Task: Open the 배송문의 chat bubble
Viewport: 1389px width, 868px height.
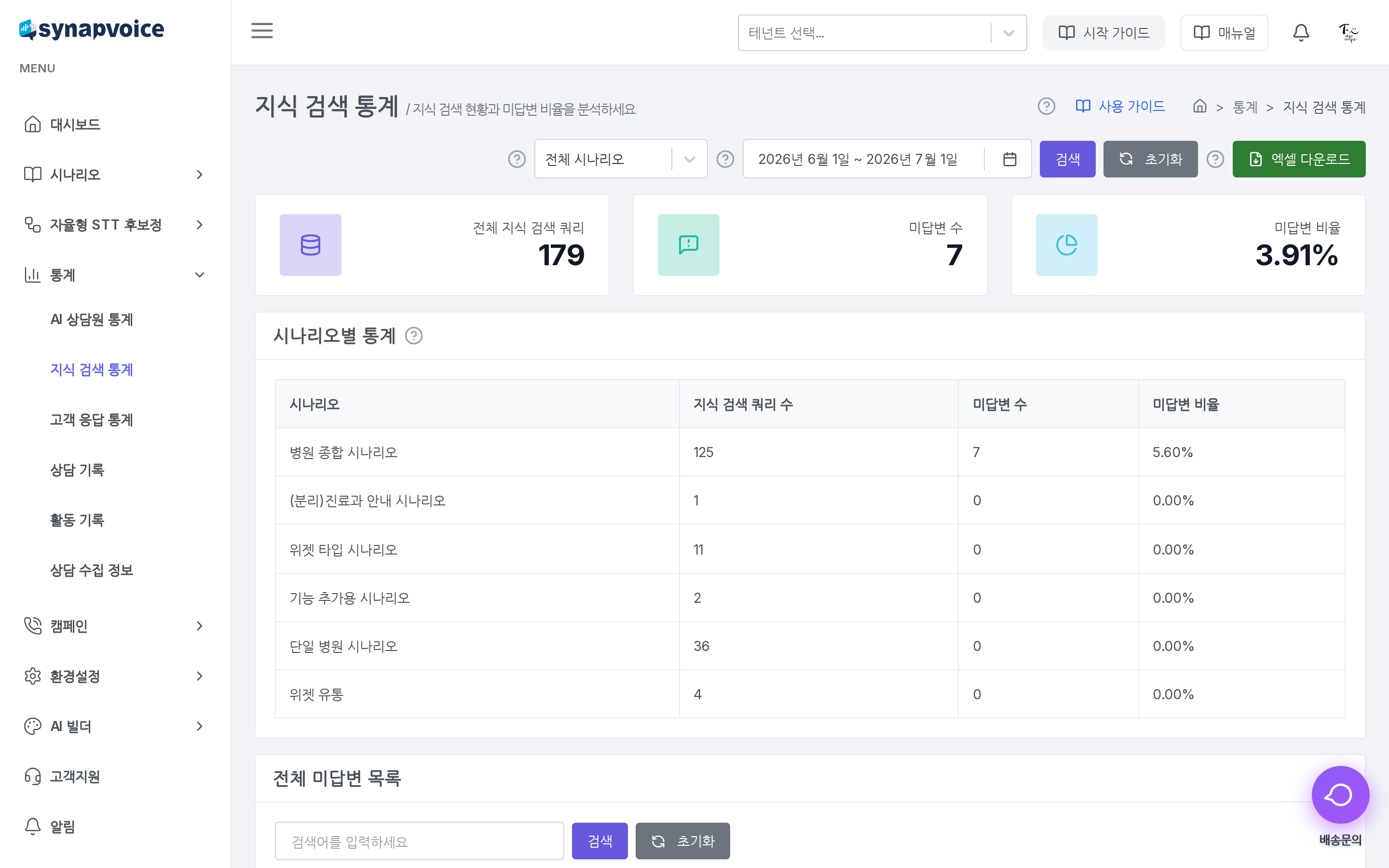Action: point(1340,795)
